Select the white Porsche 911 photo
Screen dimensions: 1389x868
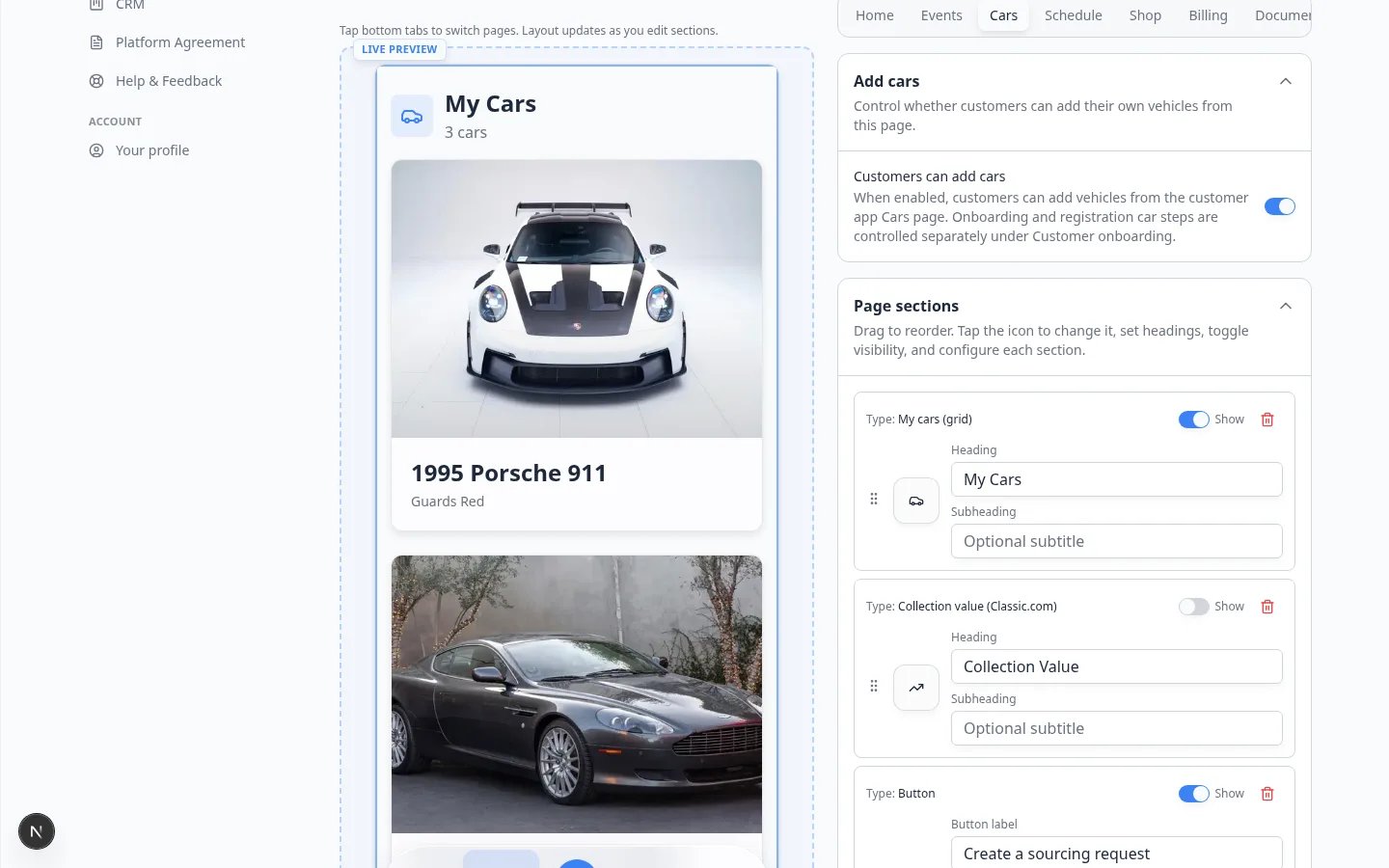pyautogui.click(x=577, y=299)
